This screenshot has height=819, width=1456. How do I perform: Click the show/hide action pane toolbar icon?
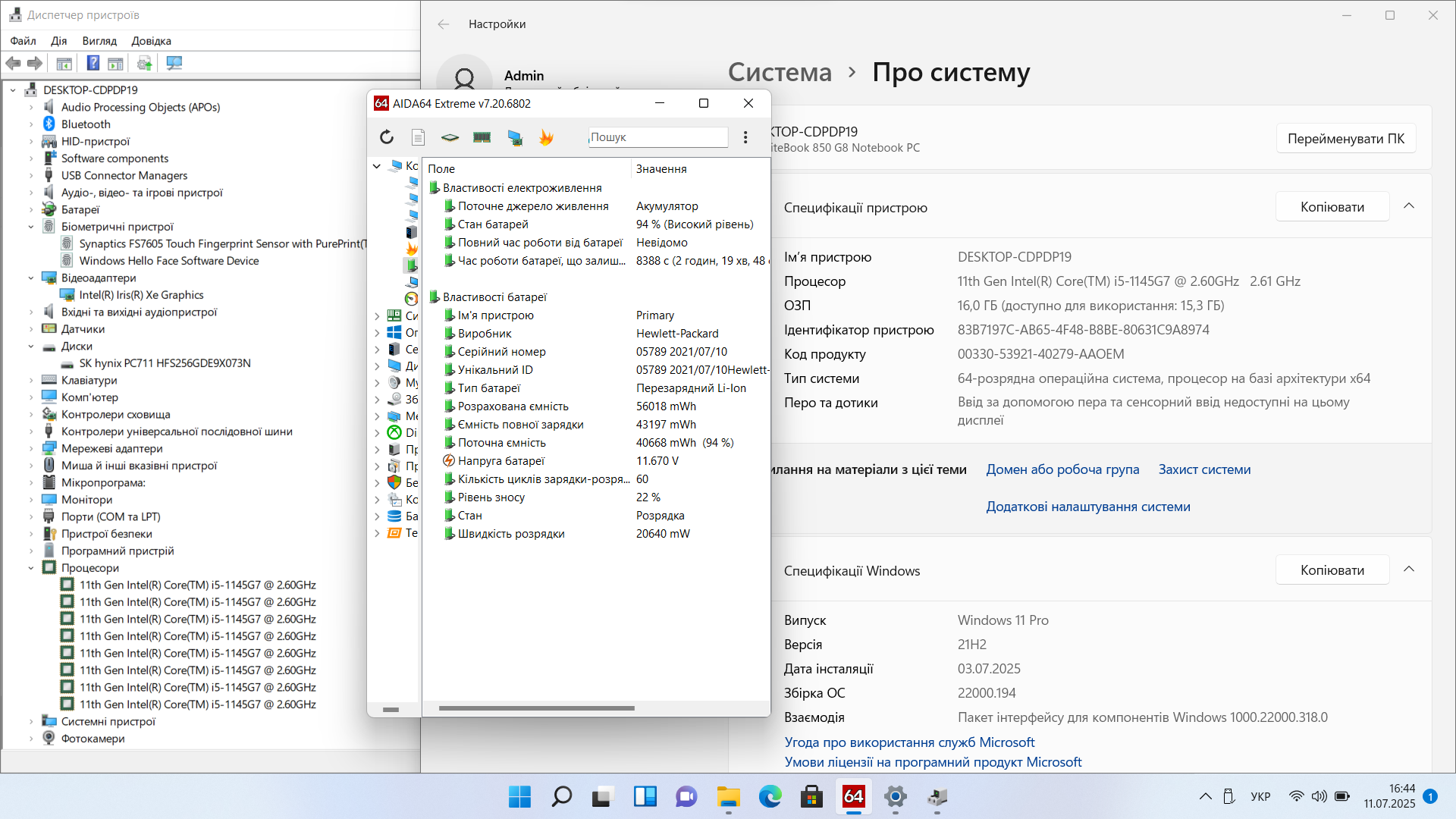coord(115,64)
